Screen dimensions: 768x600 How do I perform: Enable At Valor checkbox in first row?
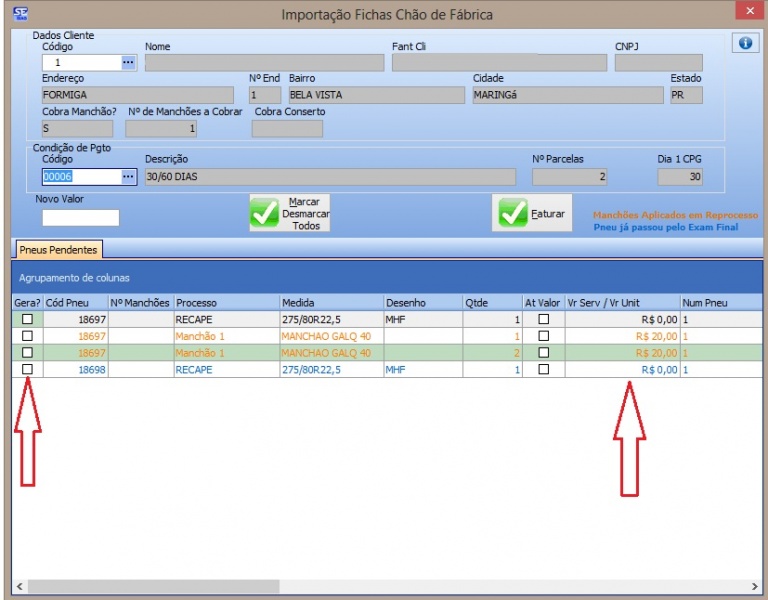pyautogui.click(x=543, y=319)
